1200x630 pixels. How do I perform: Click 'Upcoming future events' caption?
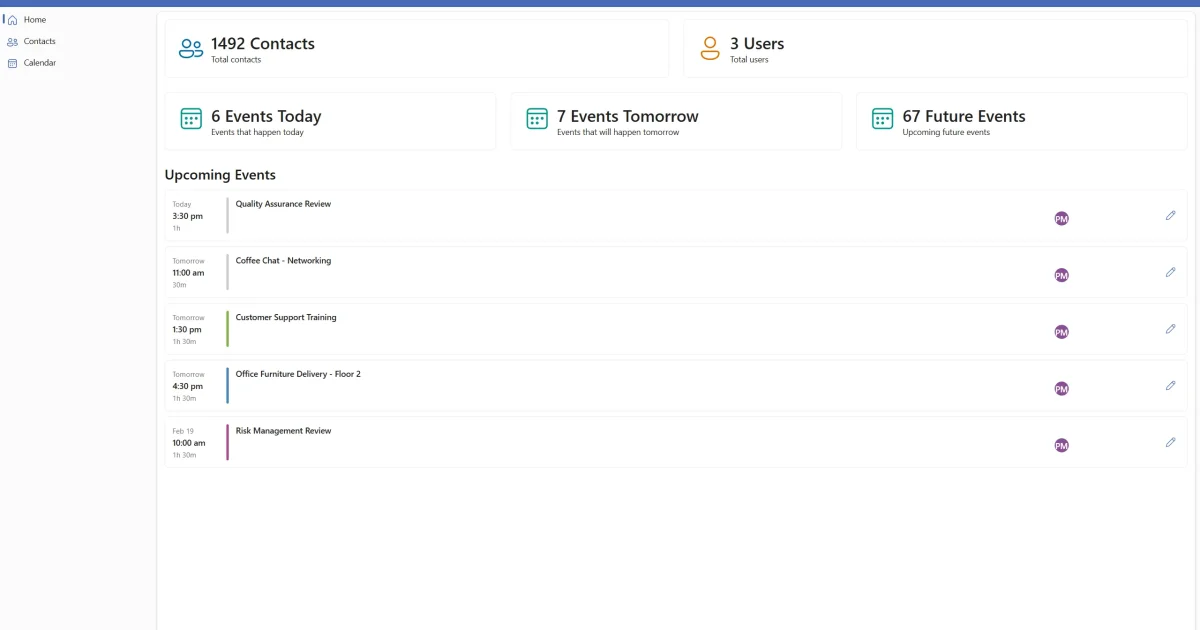click(946, 132)
